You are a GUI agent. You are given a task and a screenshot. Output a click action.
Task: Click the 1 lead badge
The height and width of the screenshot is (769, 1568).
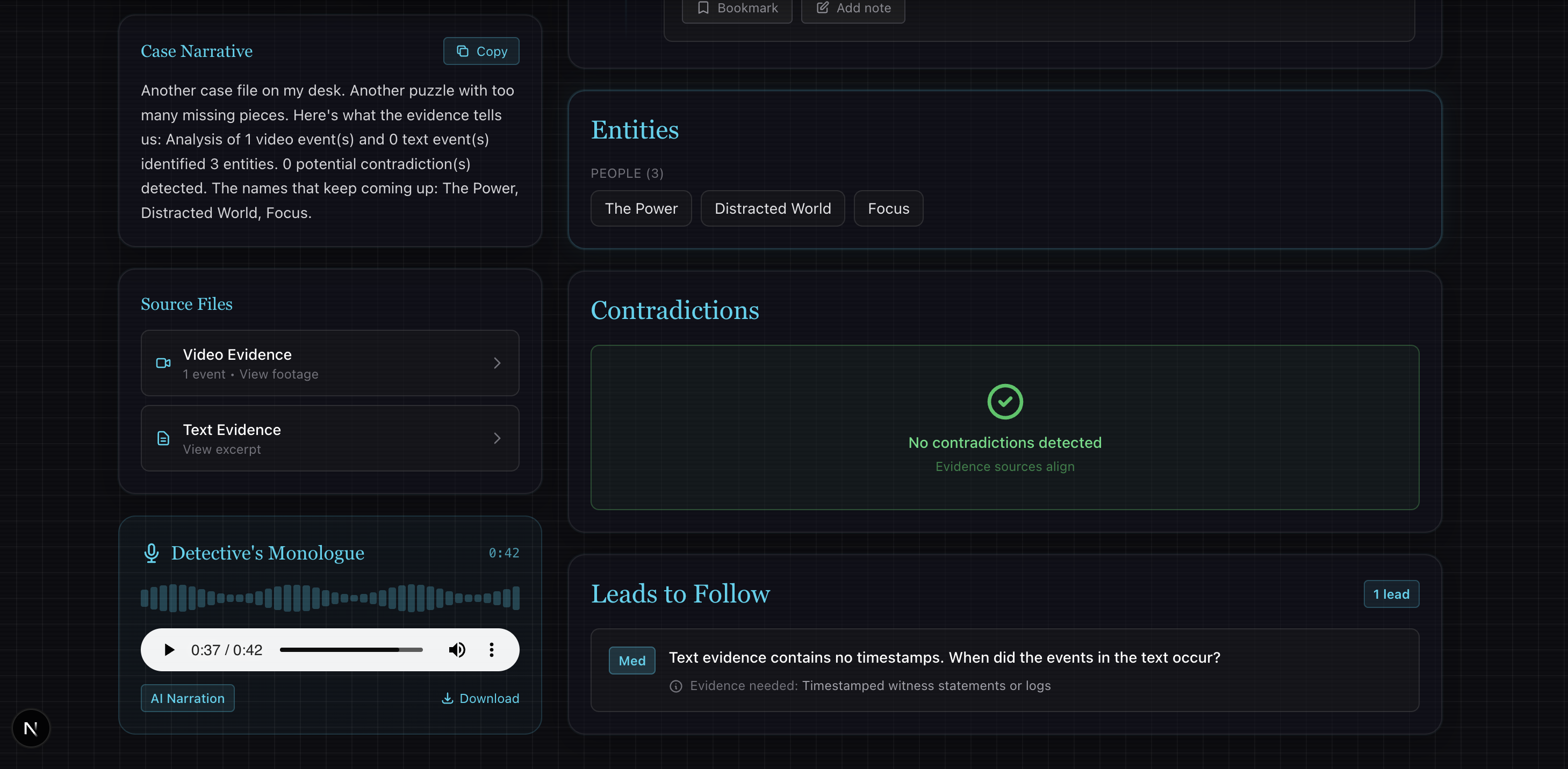tap(1391, 594)
